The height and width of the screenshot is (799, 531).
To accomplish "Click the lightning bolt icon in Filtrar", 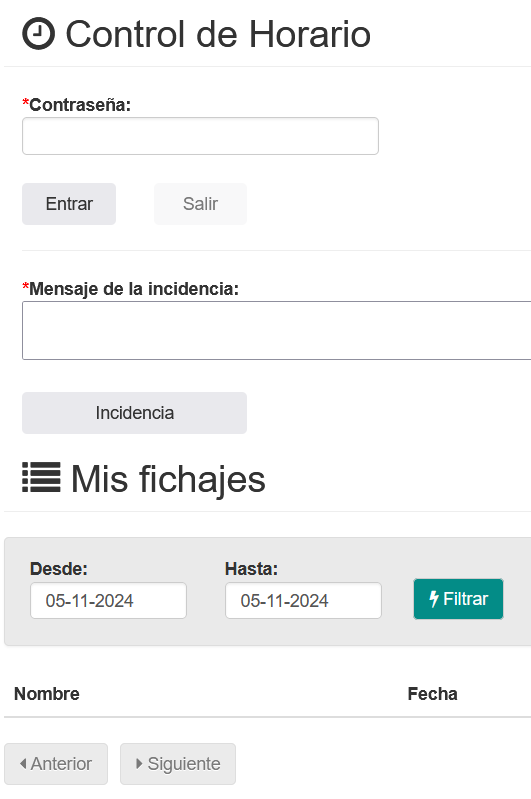I will point(434,599).
